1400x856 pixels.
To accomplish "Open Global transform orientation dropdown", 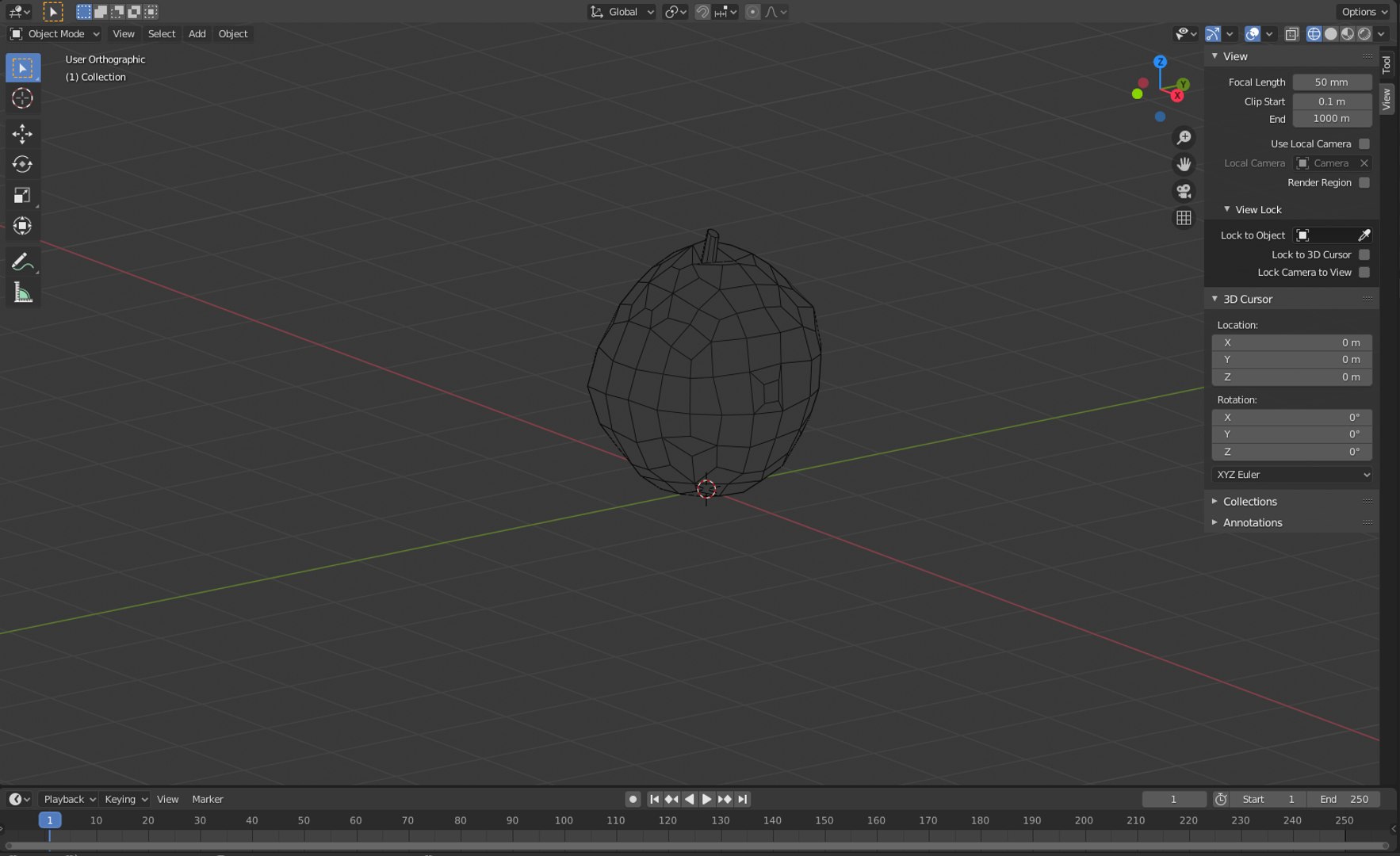I will click(622, 12).
